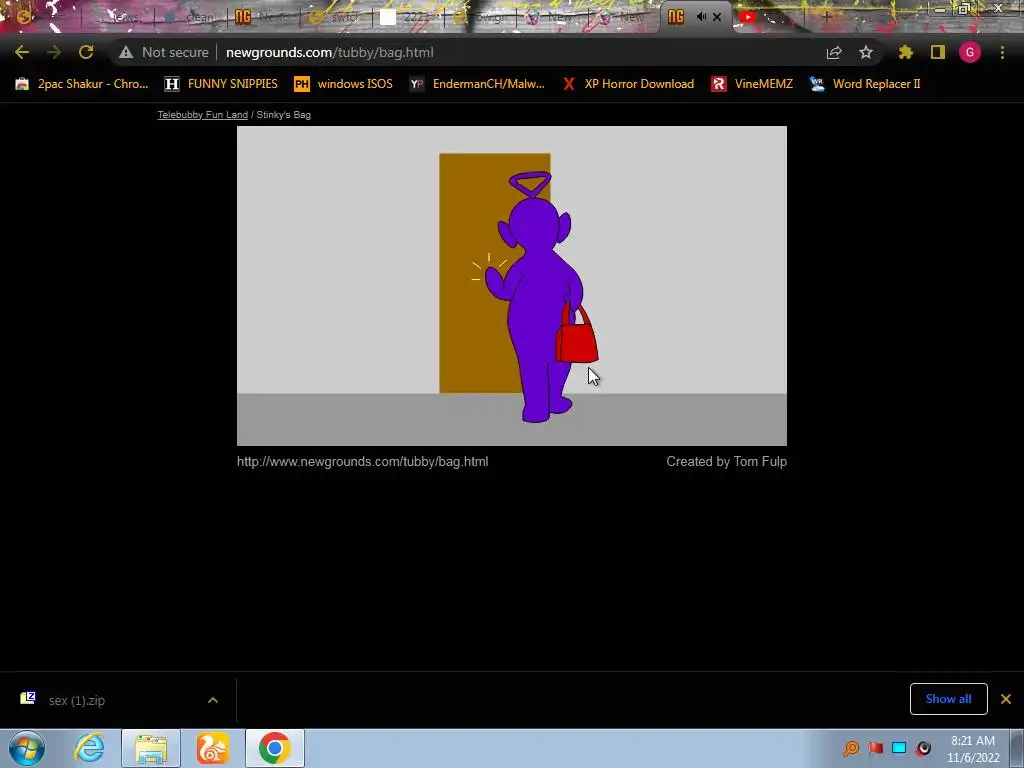Open UC Browser from the taskbar

coord(213,748)
